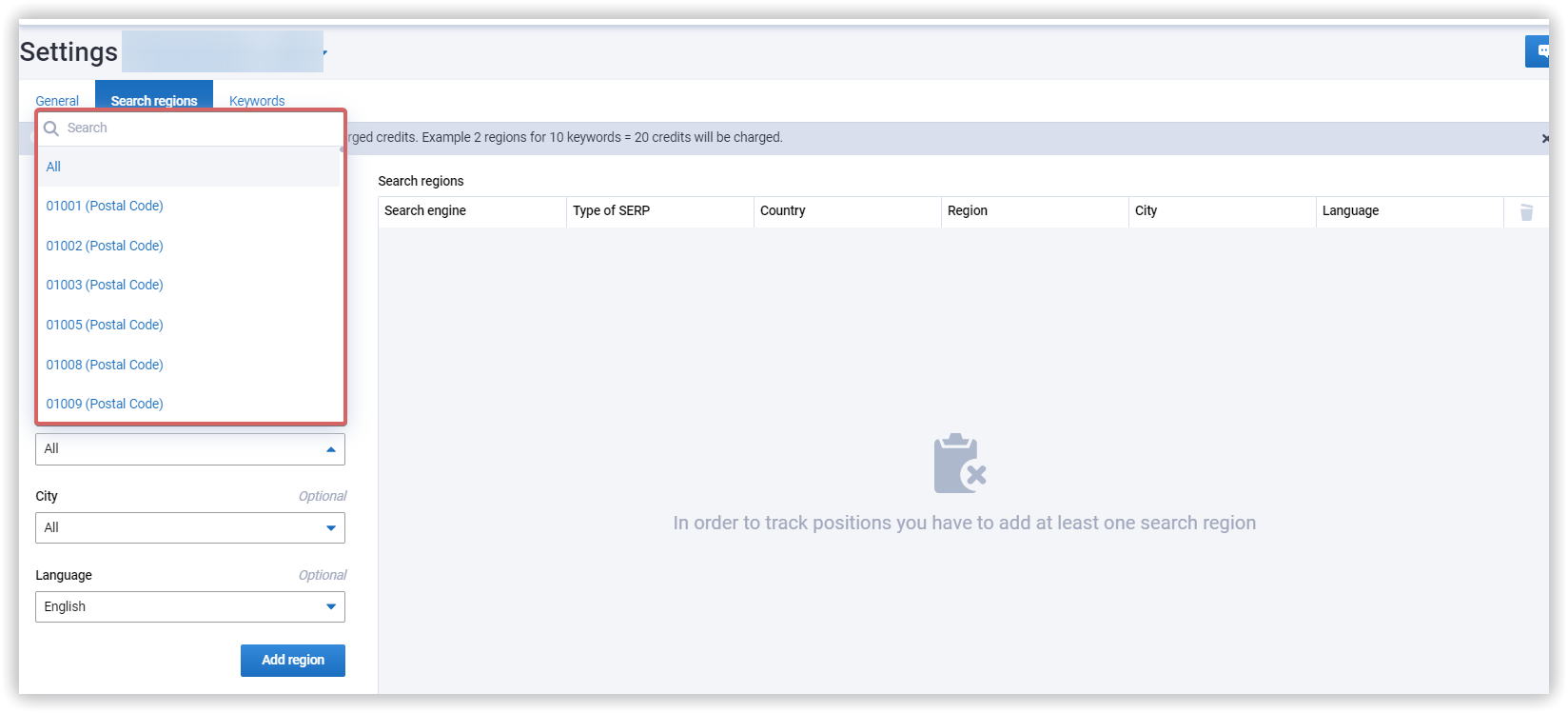Open the Language dropdown showing English
Viewport: 1568px width, 713px height.
click(190, 607)
